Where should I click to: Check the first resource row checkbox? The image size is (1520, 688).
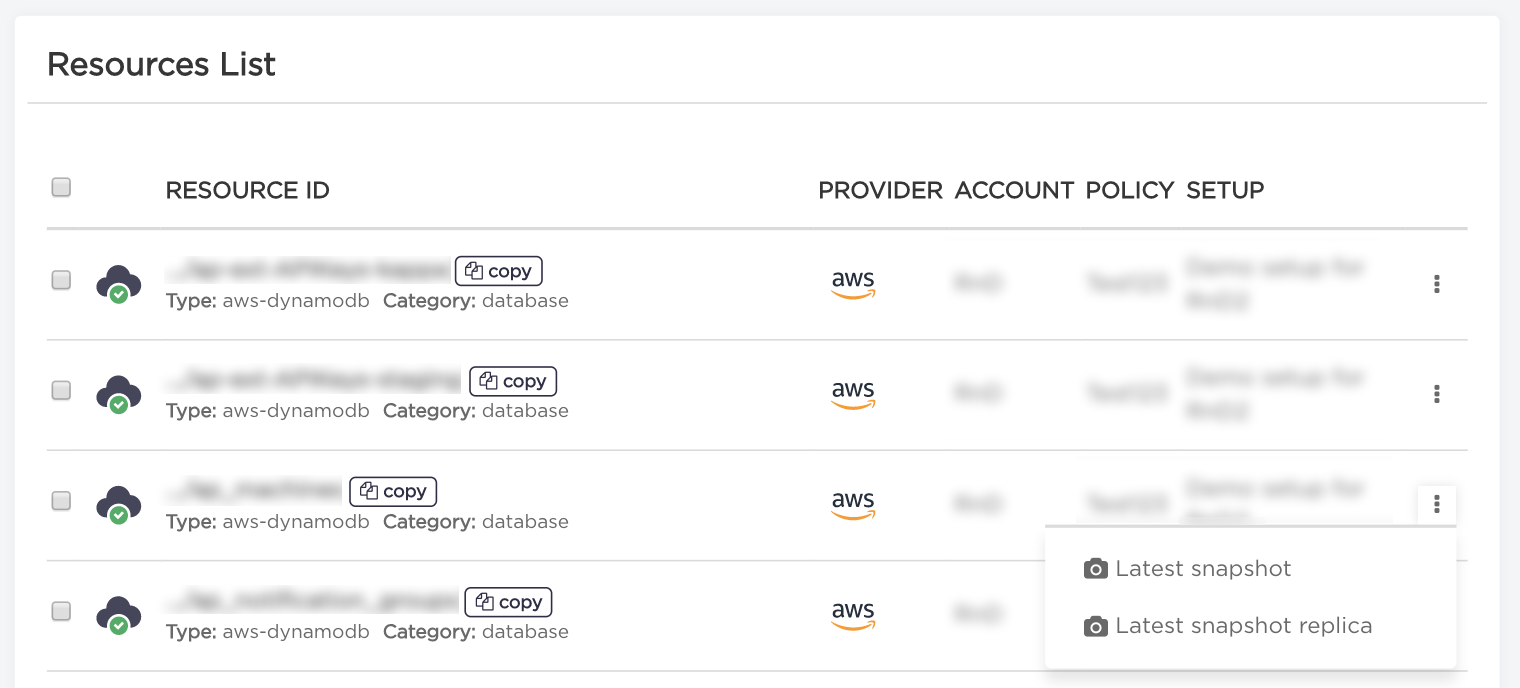click(61, 280)
